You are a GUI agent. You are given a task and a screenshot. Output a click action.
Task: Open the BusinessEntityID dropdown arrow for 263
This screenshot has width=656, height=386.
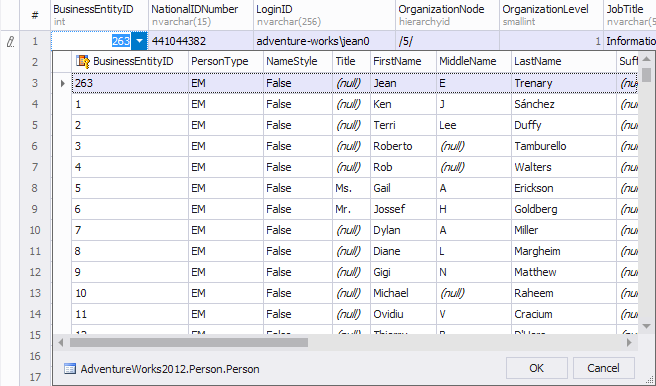point(139,41)
